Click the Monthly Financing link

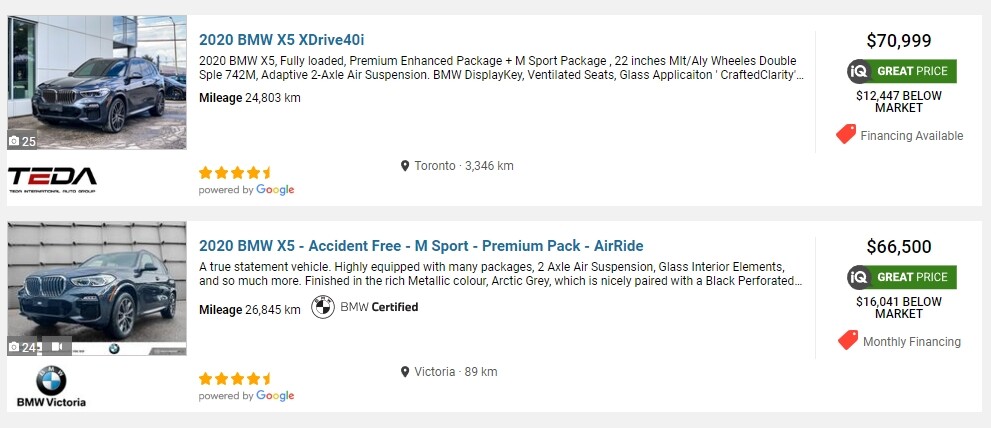click(x=911, y=341)
